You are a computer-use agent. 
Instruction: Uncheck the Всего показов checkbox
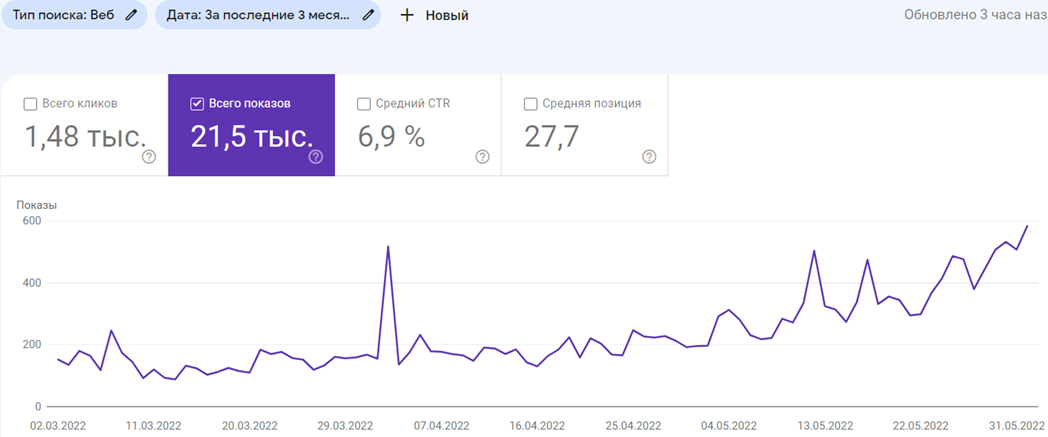click(x=196, y=104)
